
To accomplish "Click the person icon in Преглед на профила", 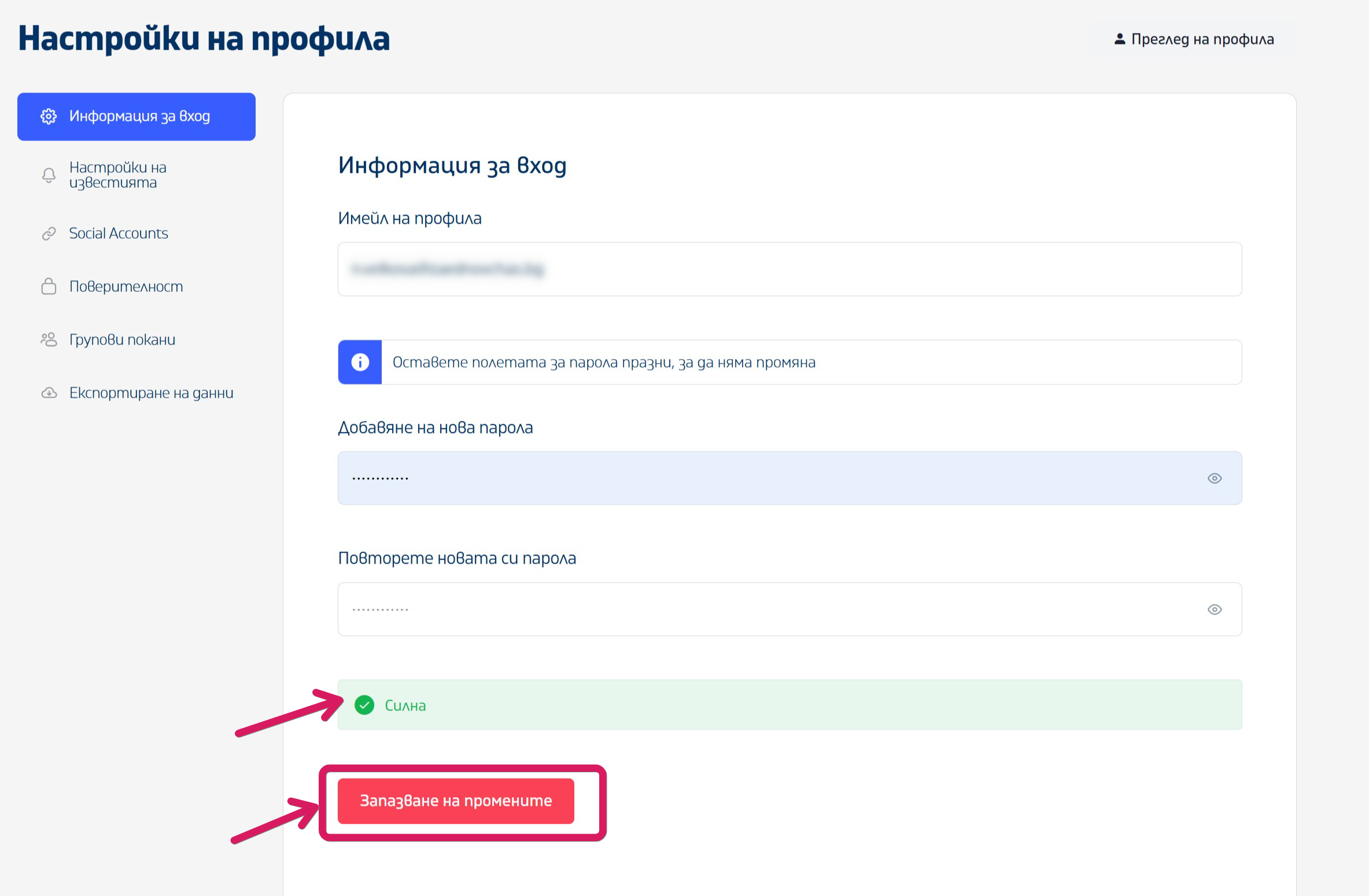I will click(x=1120, y=39).
